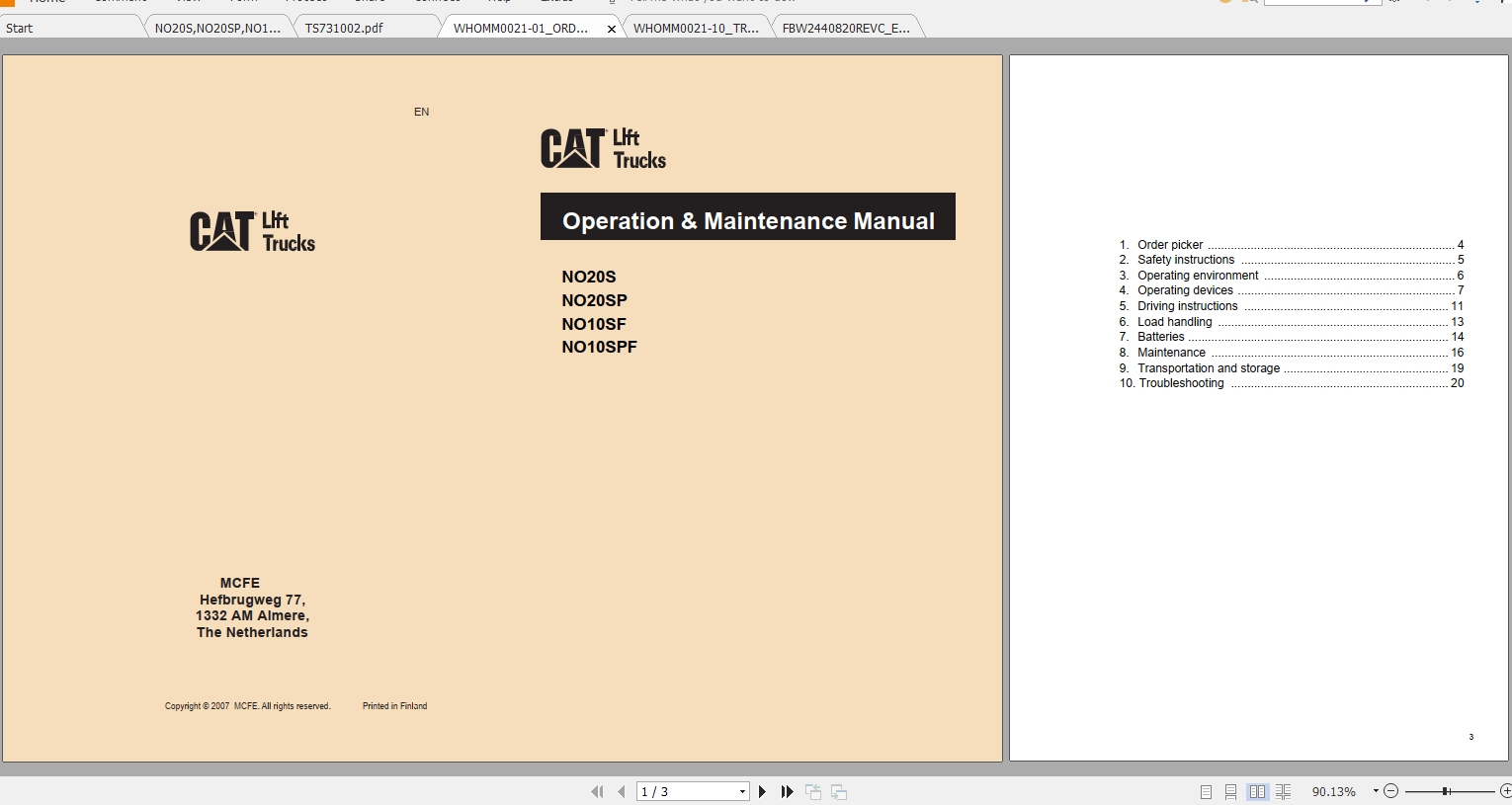Open the Comment ribbon menu
The width and height of the screenshot is (1512, 805).
pos(120,2)
